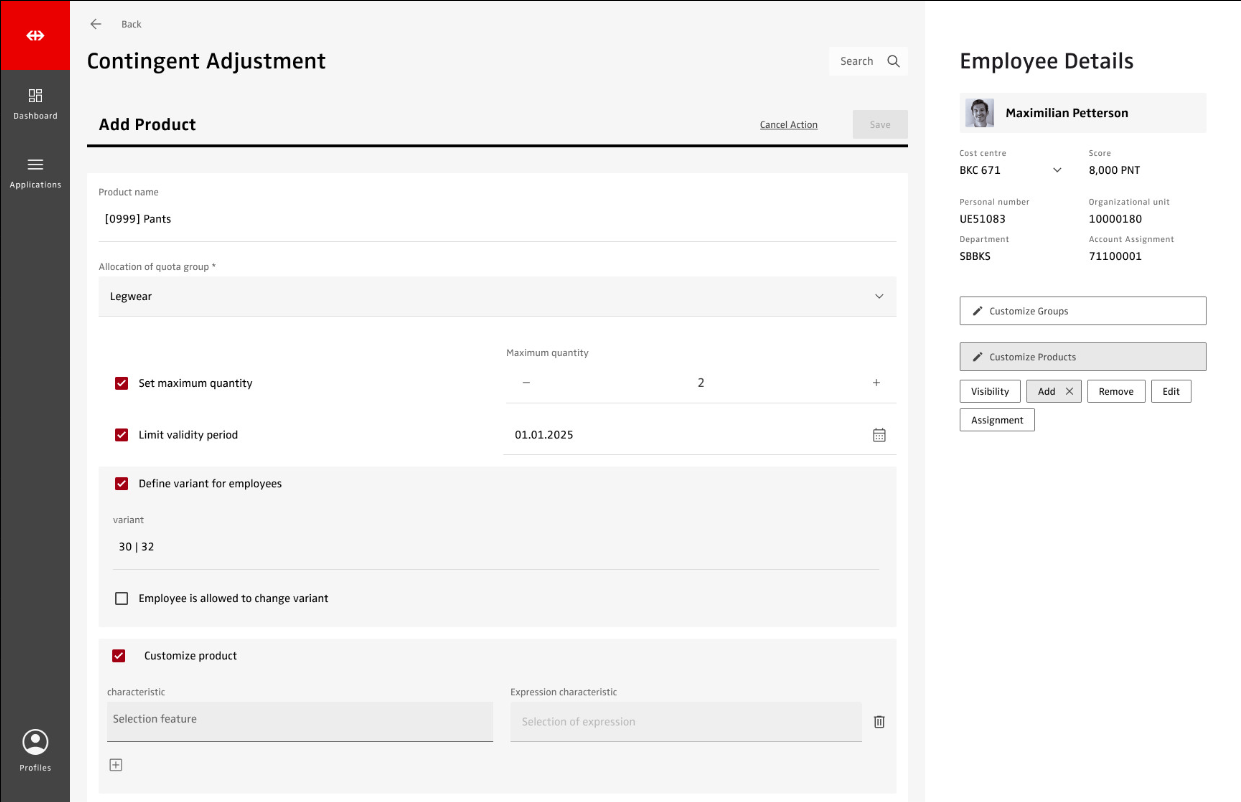Add a new characteristic row with plus icon
The height and width of the screenshot is (802, 1241).
pyautogui.click(x=116, y=765)
